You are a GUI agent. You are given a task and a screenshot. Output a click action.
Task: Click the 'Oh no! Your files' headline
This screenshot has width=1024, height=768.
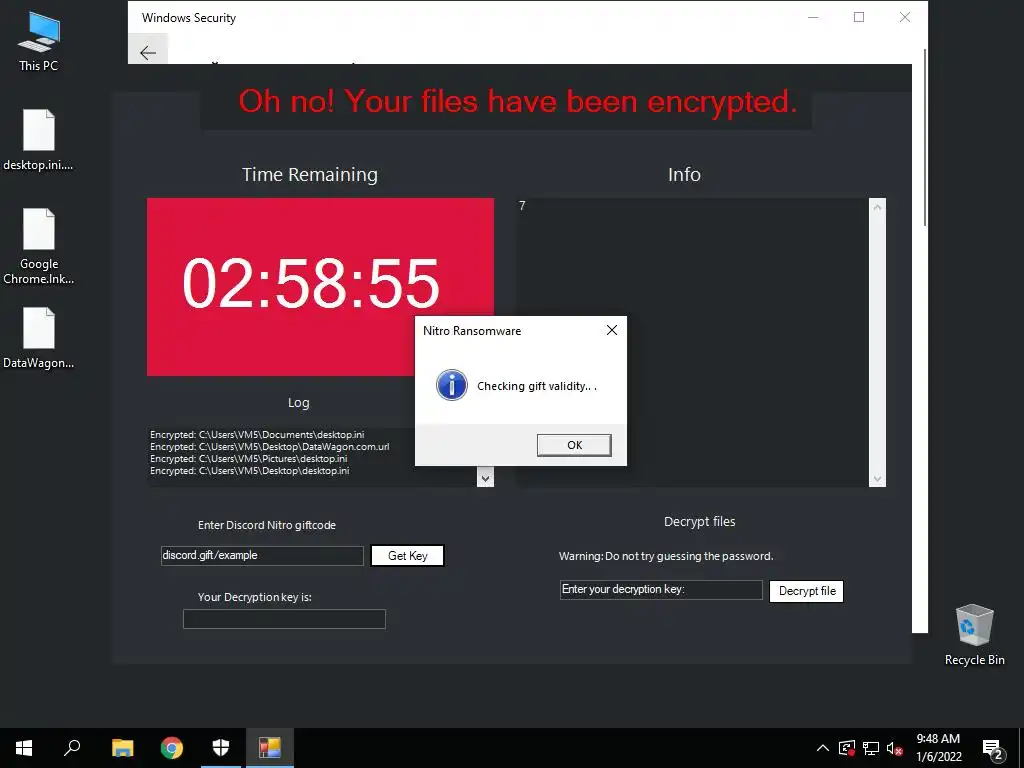517,102
